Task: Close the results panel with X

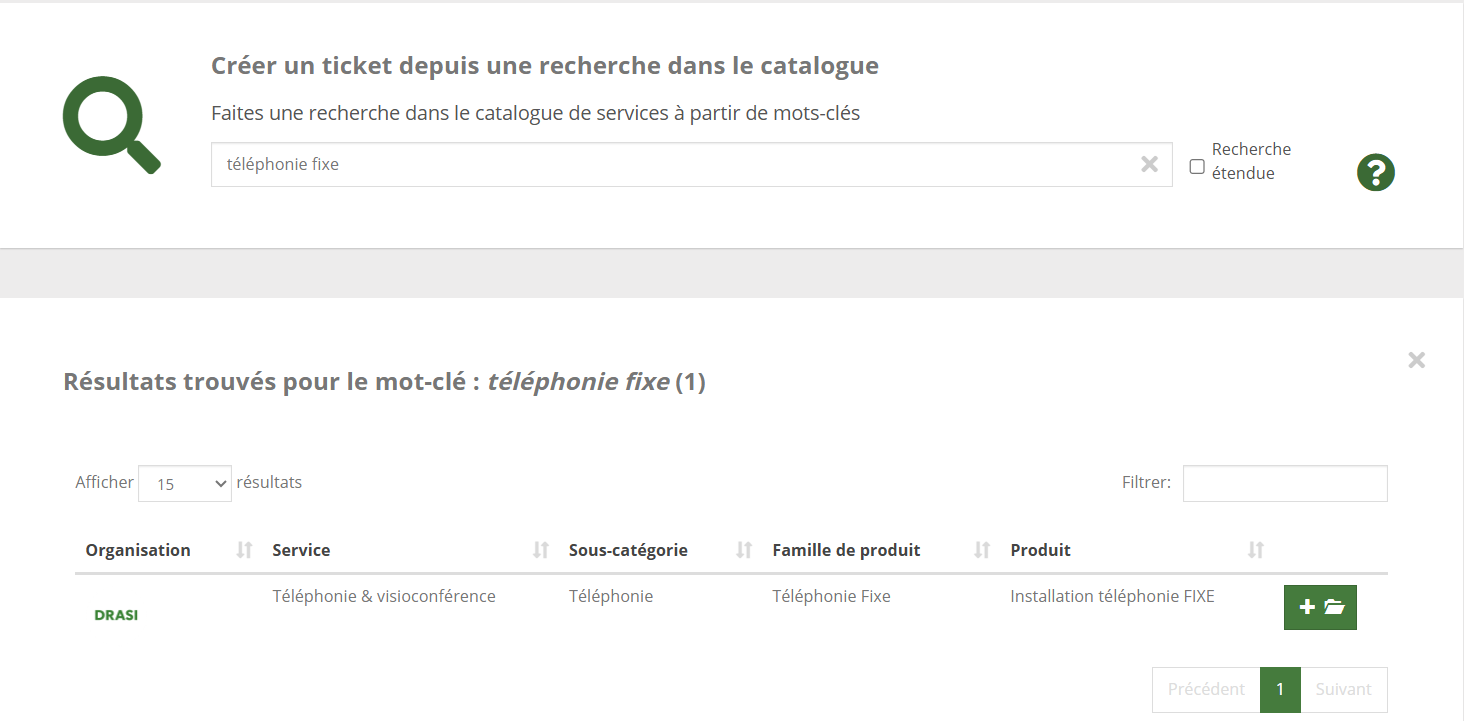Action: 1416,360
